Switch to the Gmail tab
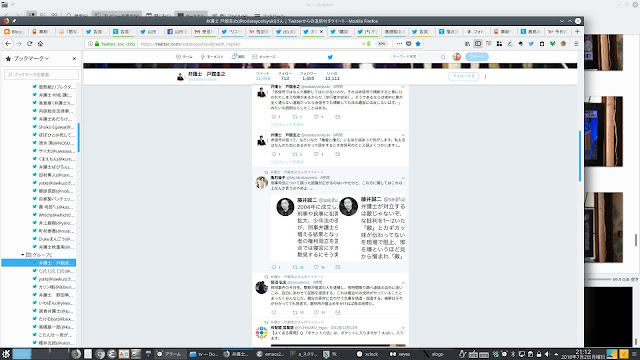 [x=204, y=31]
